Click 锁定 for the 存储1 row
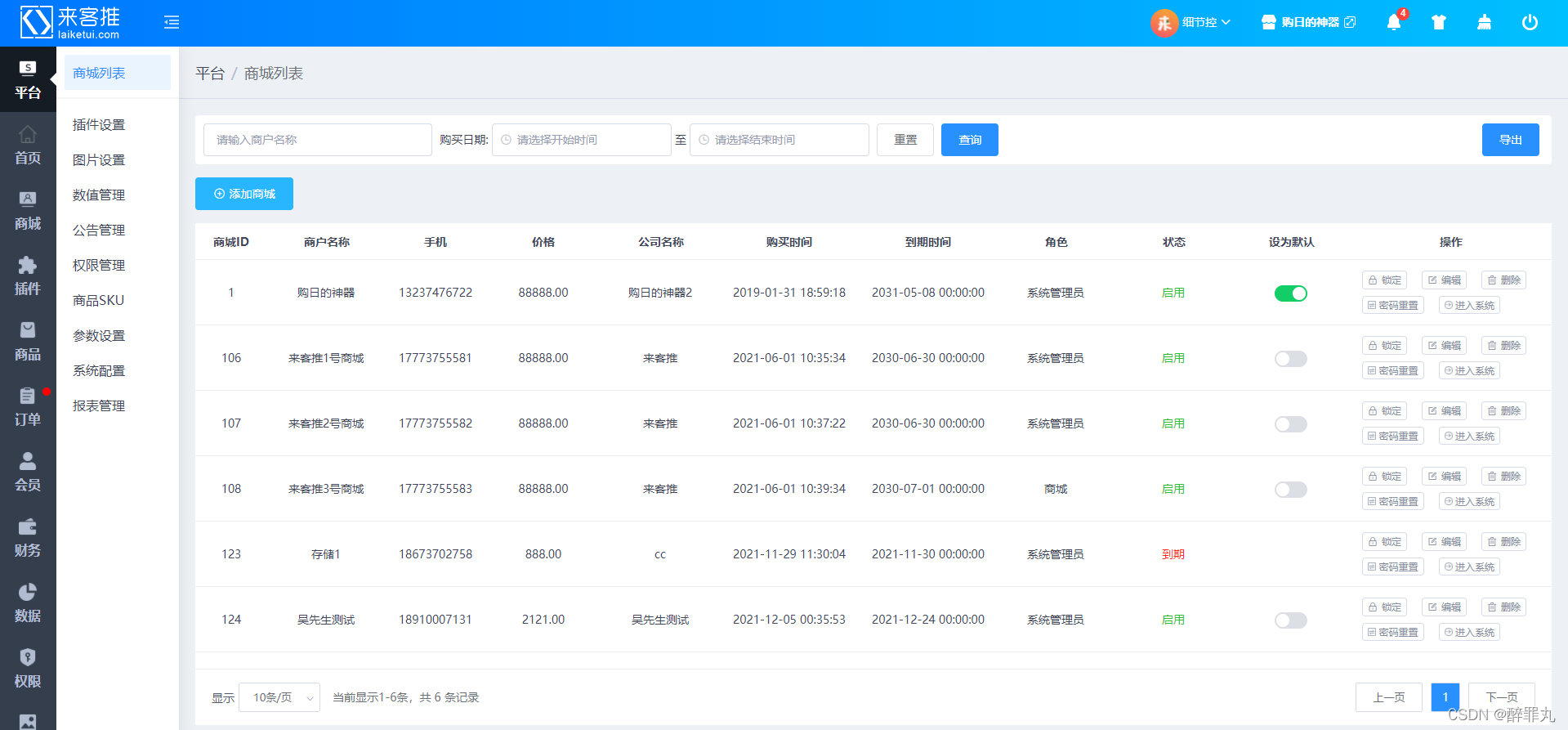 pos(1384,541)
